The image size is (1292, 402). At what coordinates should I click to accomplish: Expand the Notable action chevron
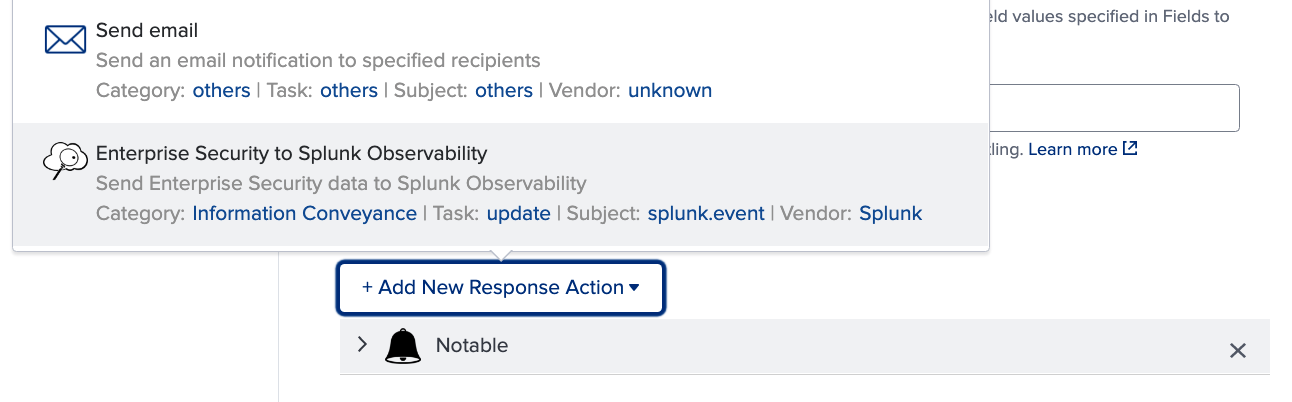point(363,344)
